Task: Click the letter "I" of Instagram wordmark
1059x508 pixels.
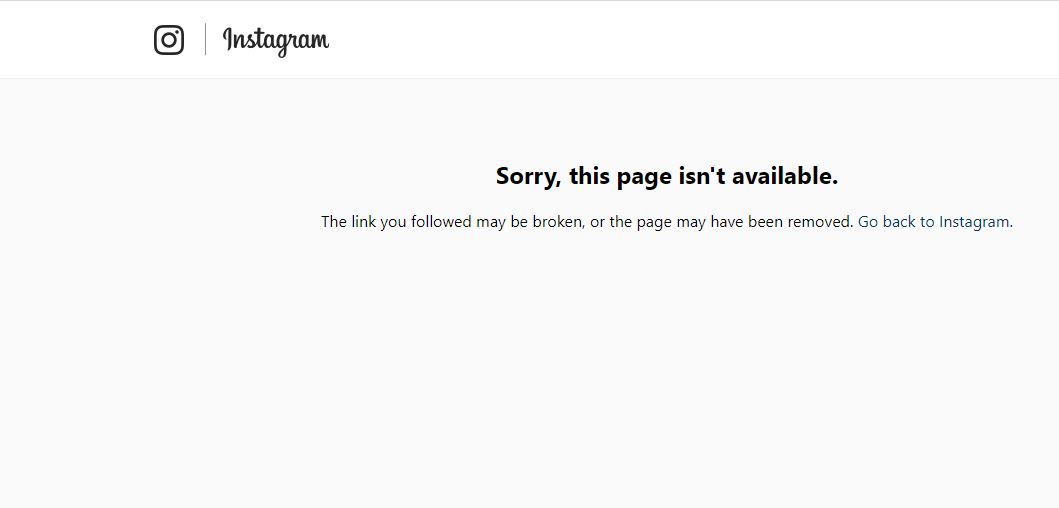Action: click(x=228, y=39)
